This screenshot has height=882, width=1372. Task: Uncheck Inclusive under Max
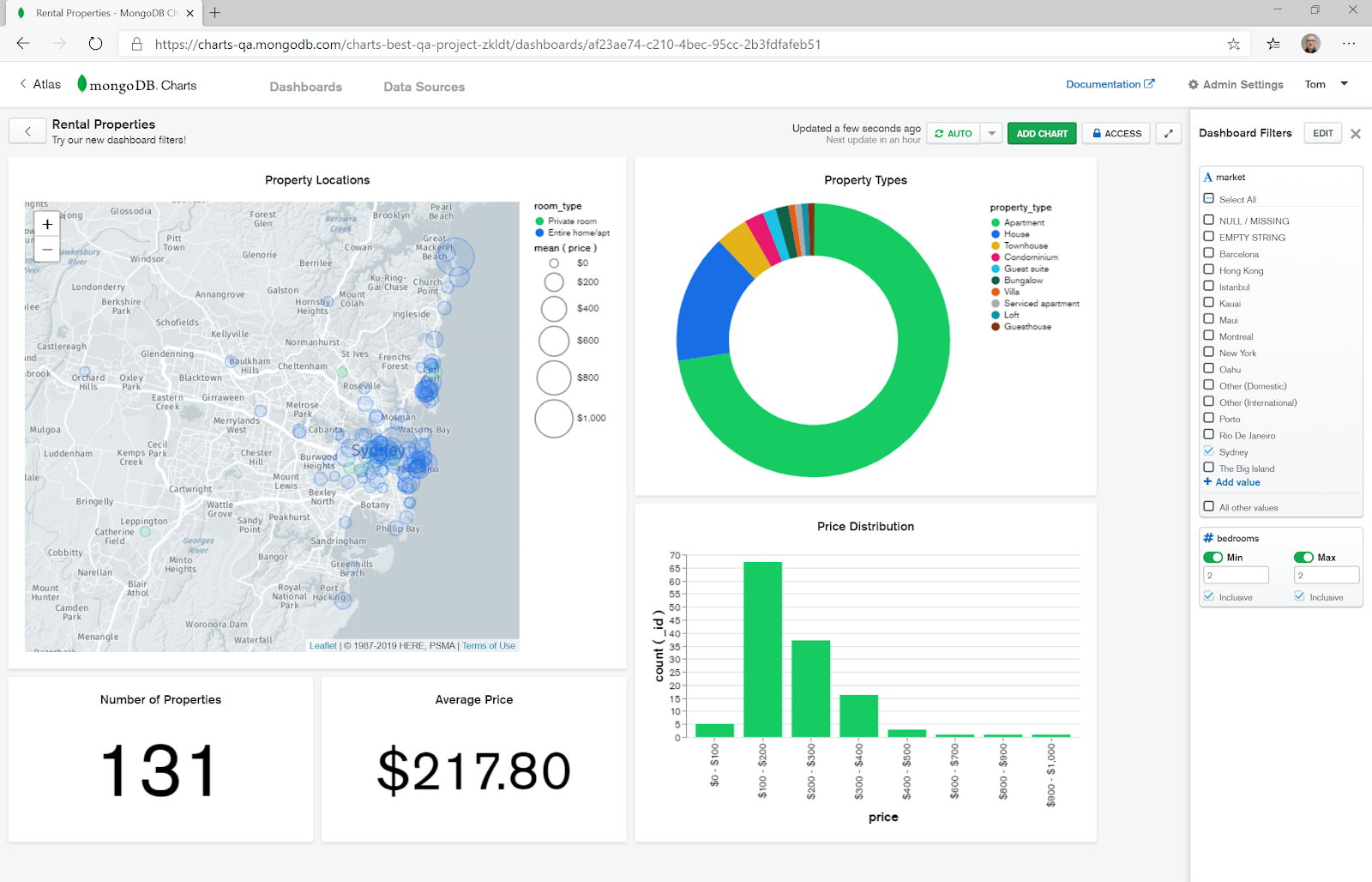pos(1299,596)
